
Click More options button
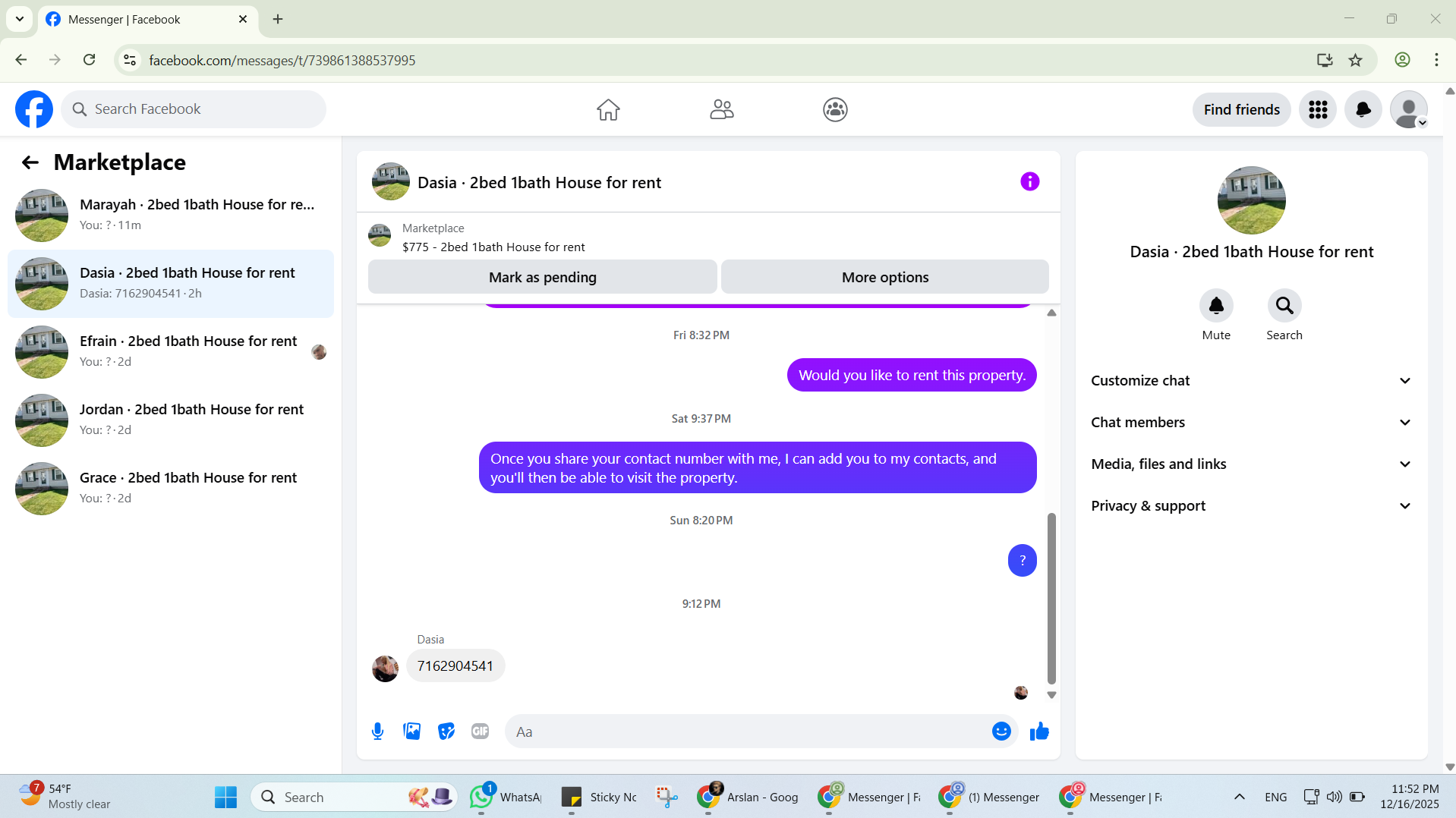click(x=885, y=277)
